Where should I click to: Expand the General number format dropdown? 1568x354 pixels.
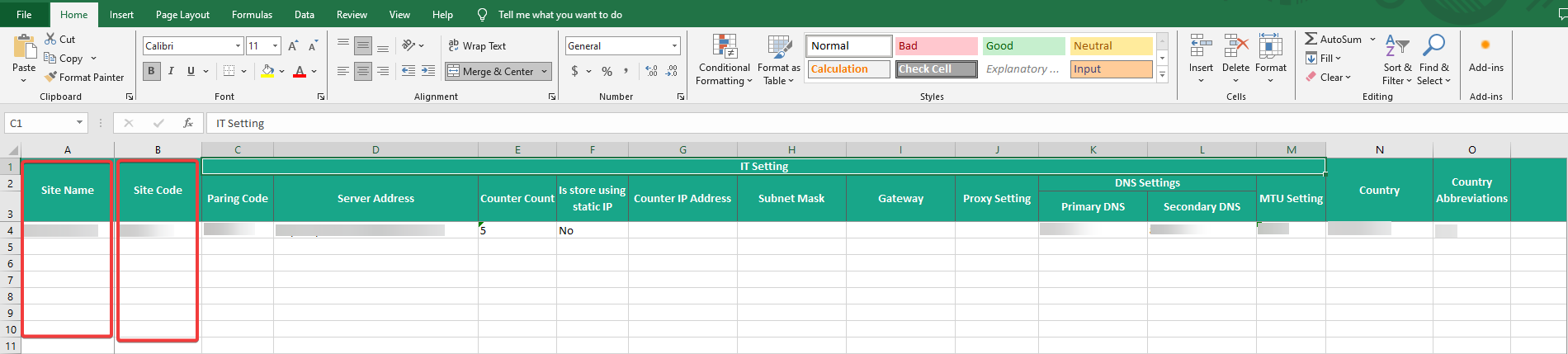[x=674, y=46]
